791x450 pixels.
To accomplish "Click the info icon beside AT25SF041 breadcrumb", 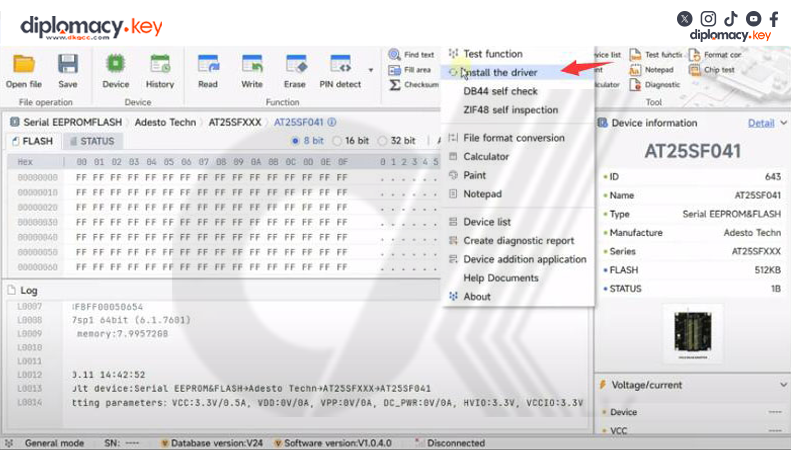I will coord(332,122).
